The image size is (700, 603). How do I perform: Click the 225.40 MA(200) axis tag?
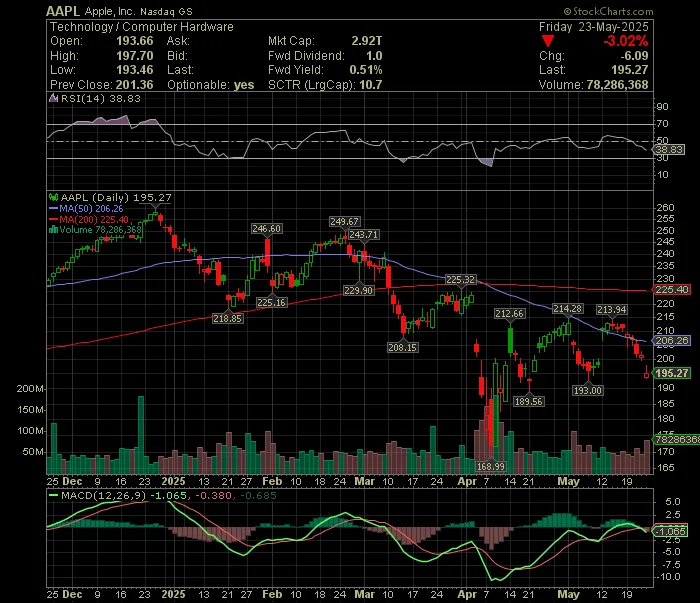tap(672, 290)
